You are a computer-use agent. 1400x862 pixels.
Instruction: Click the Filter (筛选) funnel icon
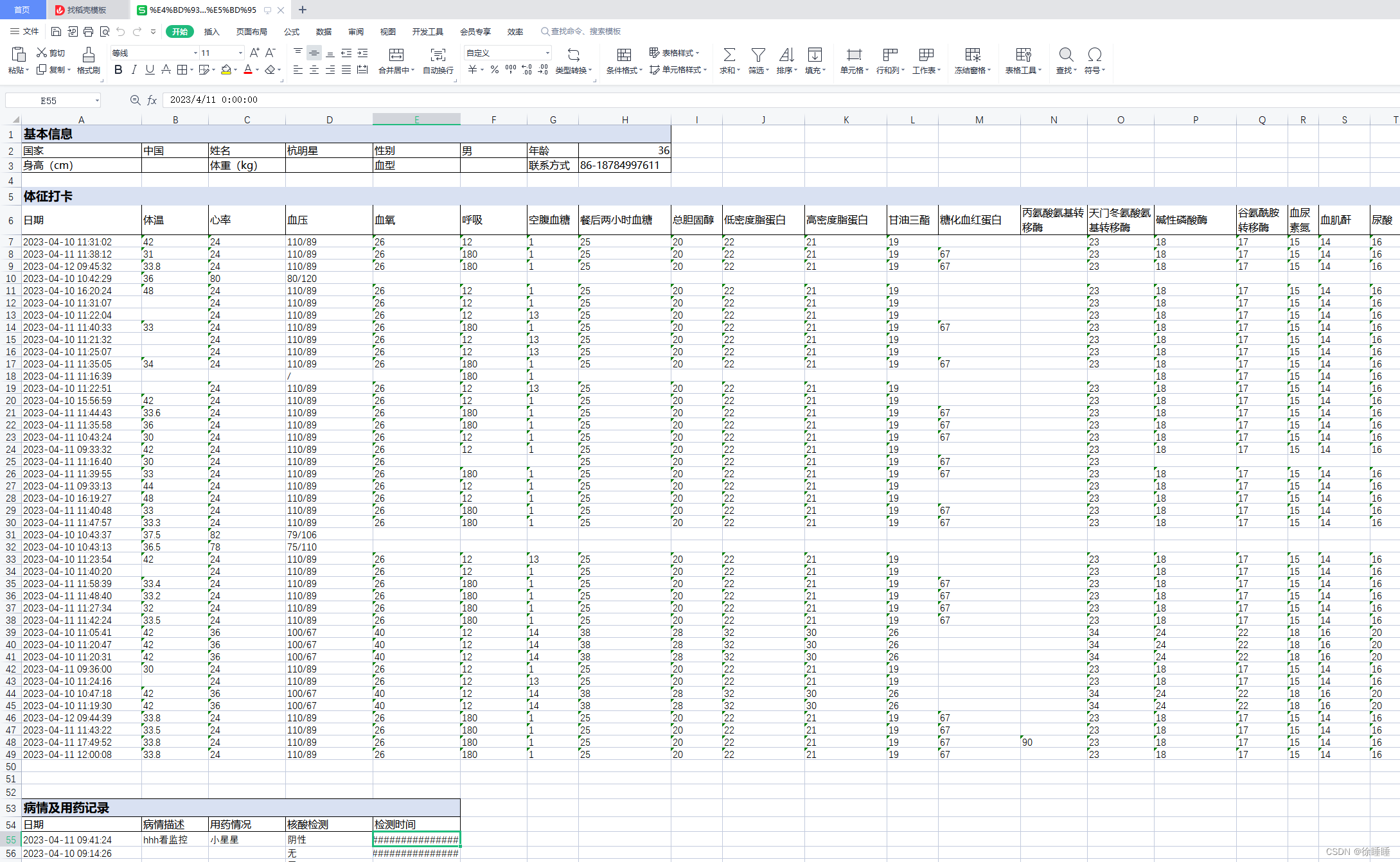pyautogui.click(x=758, y=55)
